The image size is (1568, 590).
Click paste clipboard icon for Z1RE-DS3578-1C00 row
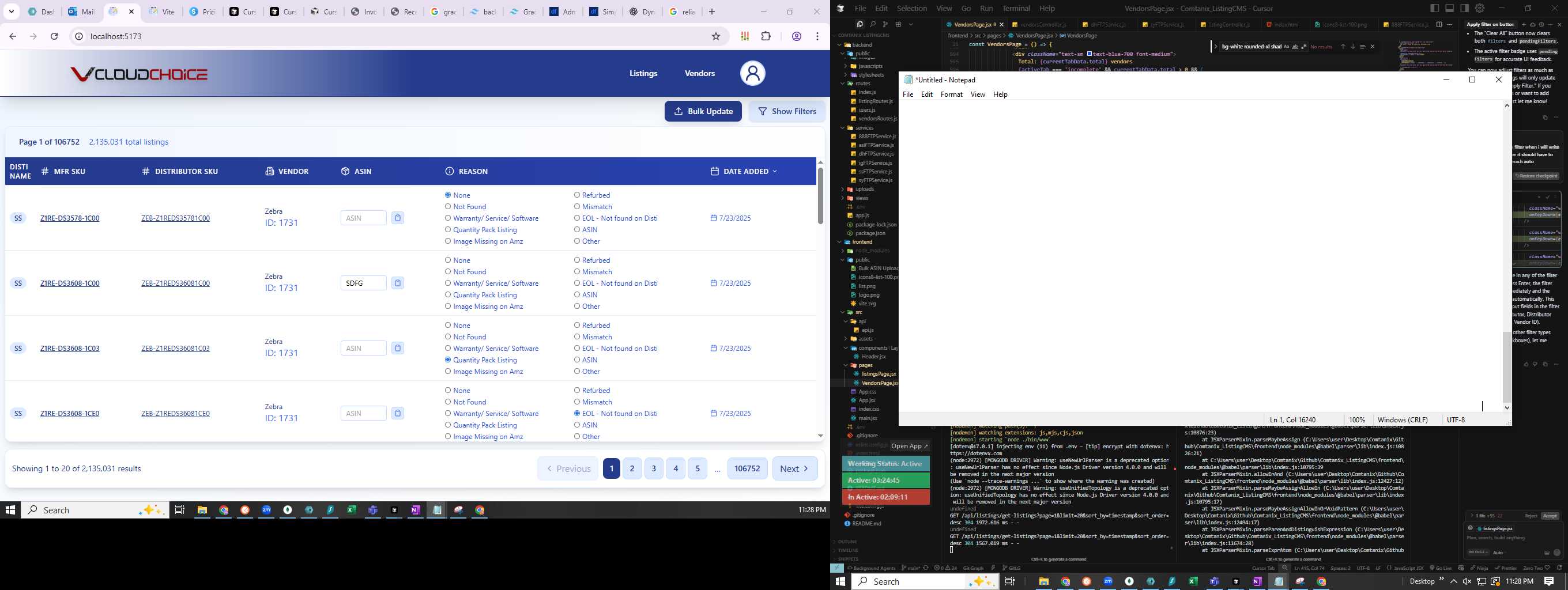[x=398, y=218]
